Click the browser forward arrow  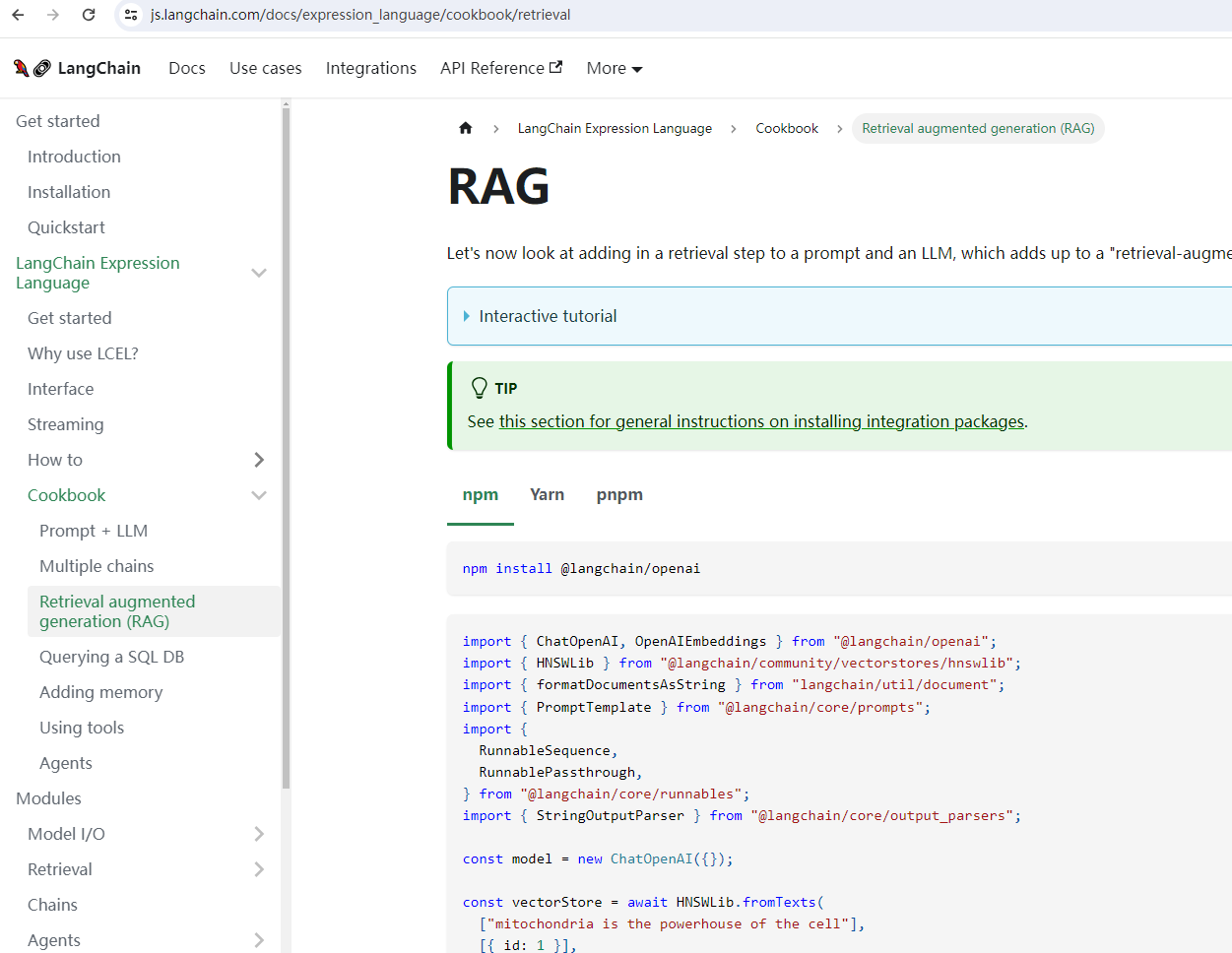53,15
